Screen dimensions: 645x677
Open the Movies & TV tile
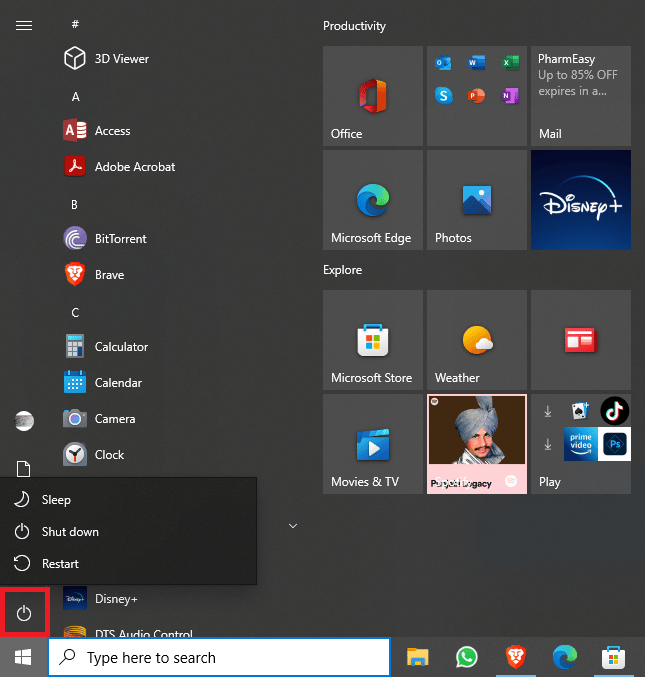372,443
